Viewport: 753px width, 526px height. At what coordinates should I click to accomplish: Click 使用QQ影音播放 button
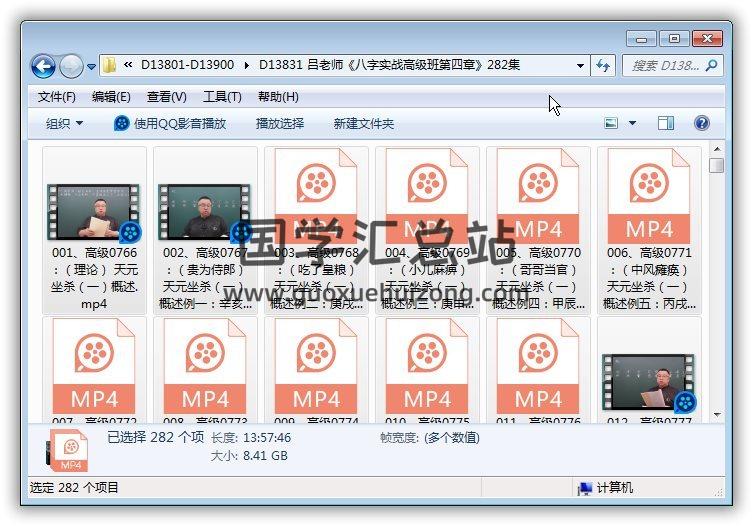tap(180, 123)
